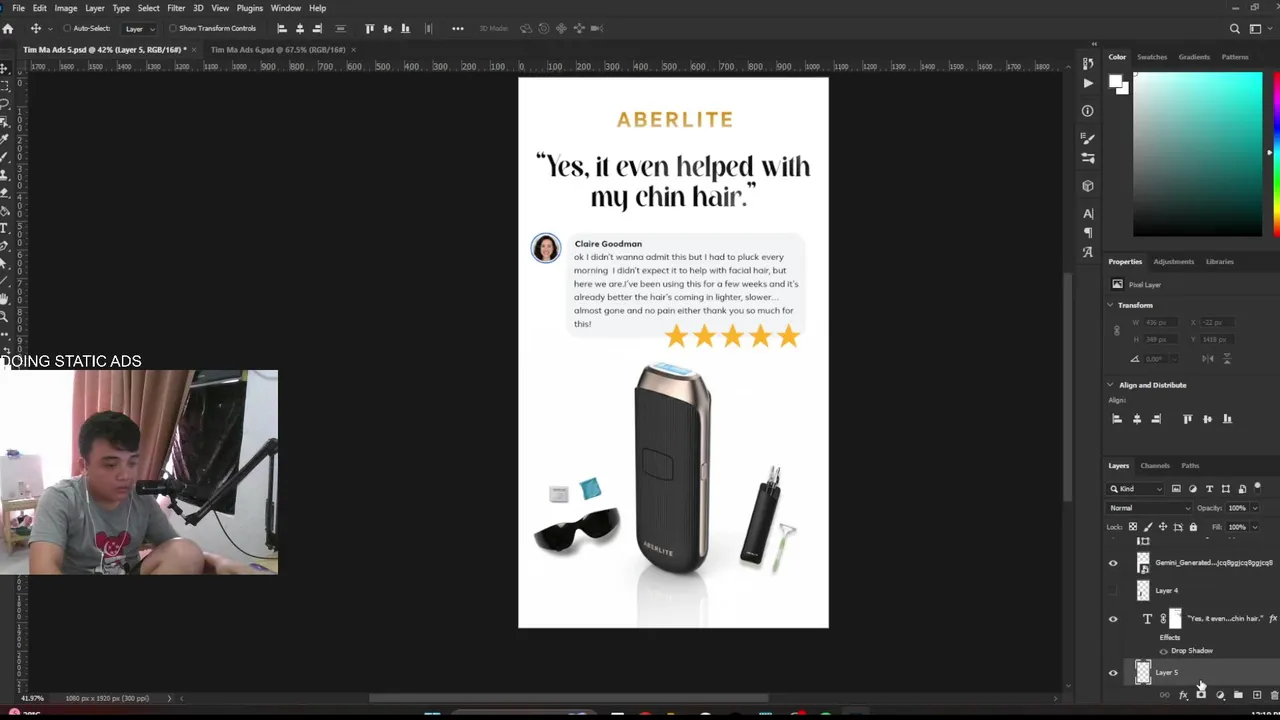Filter layers by type layers icon
1280x720 pixels.
(x=1209, y=489)
